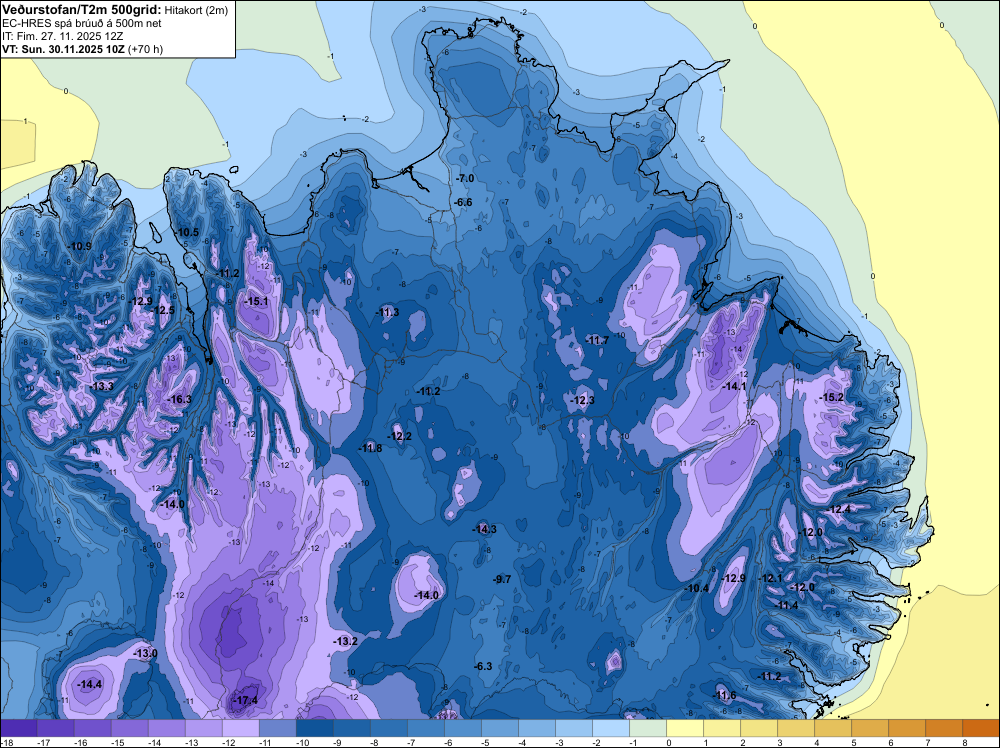Pick legend swatch between 5 and 6
Image resolution: width=1000 pixels, height=748 pixels.
[x=869, y=728]
